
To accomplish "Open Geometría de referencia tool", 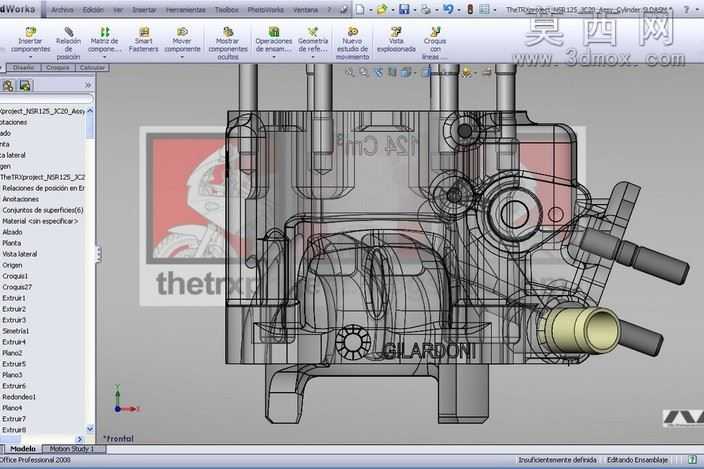I will 313,40.
